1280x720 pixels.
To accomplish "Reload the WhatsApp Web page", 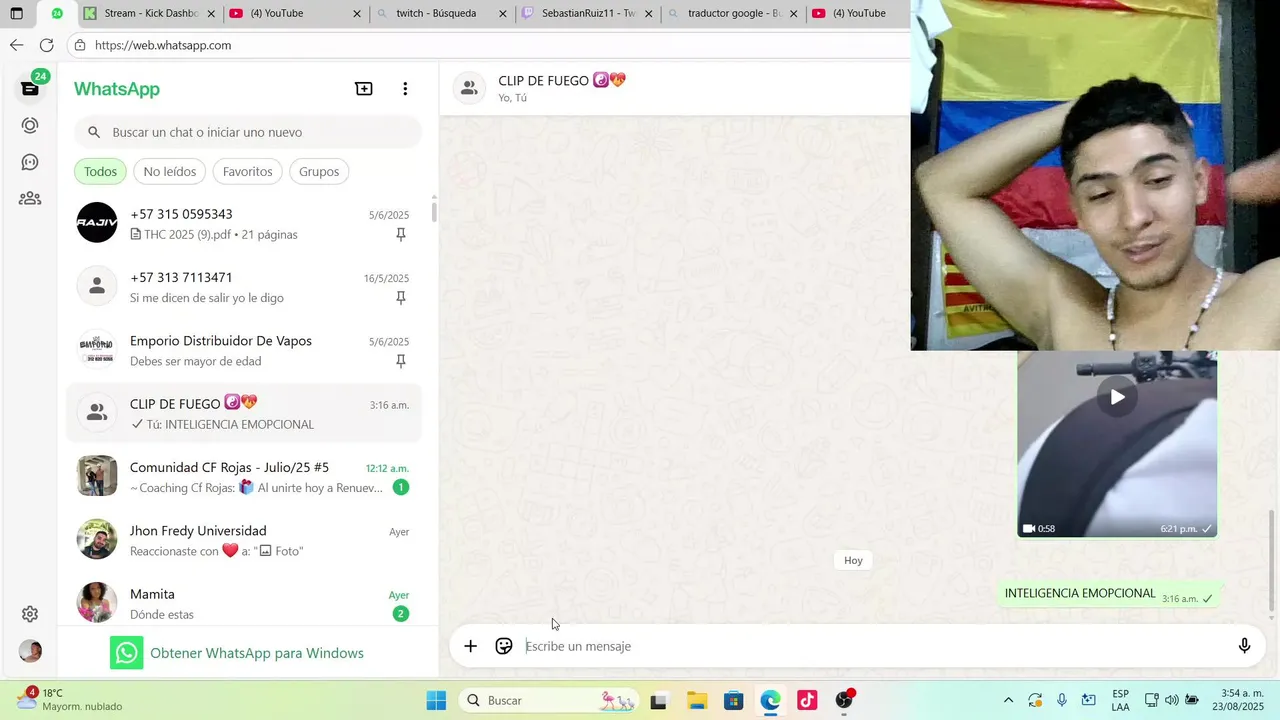I will 46,45.
